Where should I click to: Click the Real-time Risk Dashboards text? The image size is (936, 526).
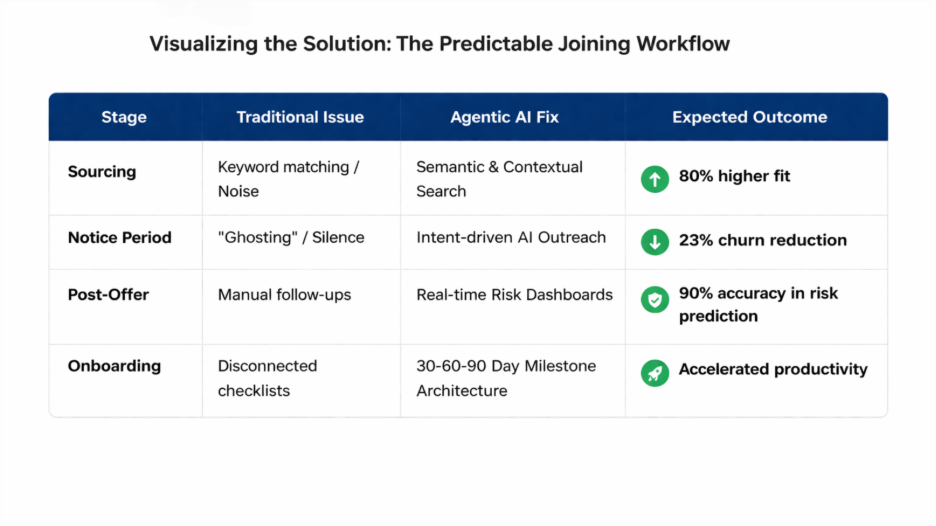click(x=514, y=295)
